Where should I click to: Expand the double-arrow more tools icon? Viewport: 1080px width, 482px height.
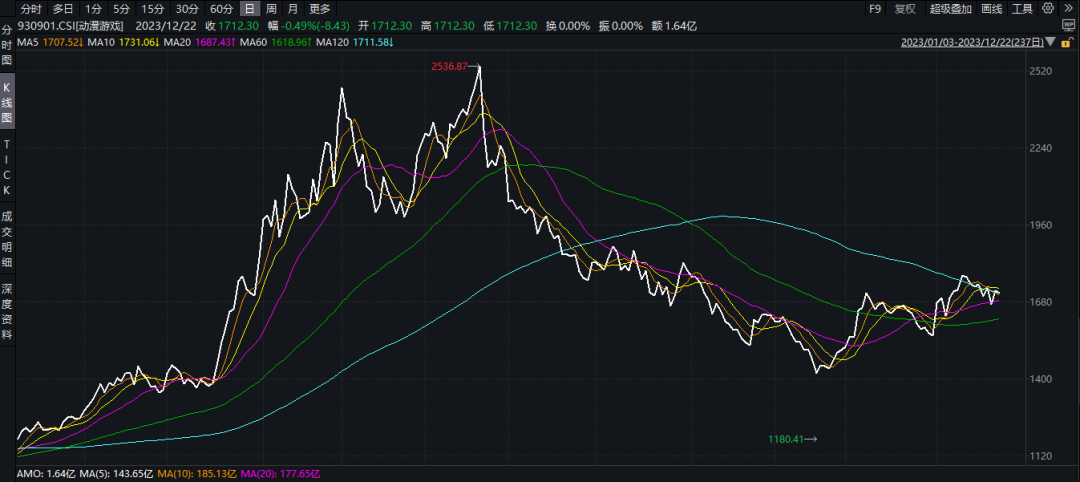click(x=1068, y=8)
